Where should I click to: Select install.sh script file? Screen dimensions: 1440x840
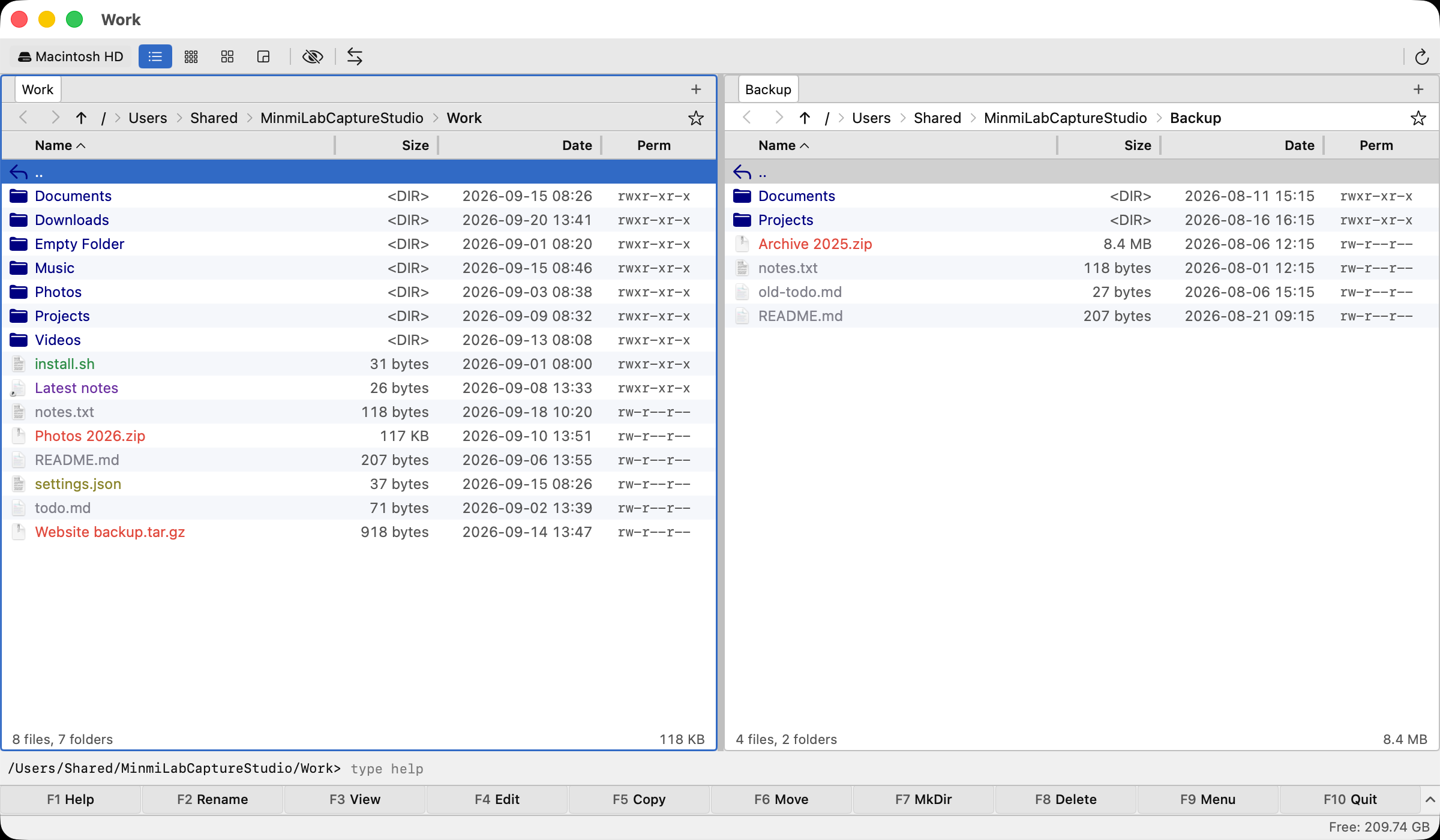(359, 364)
